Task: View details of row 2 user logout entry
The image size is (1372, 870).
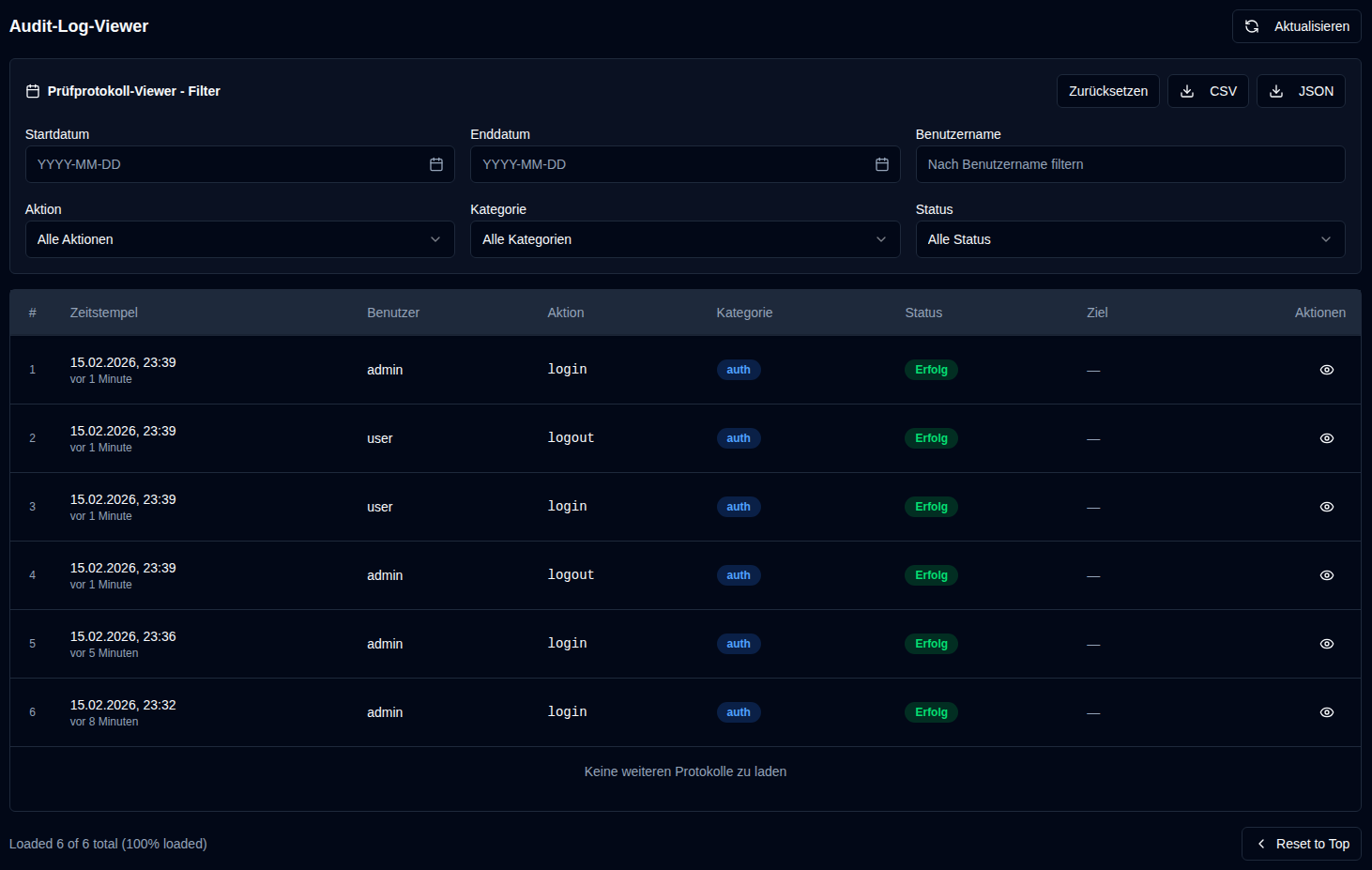Action: pos(1326,438)
